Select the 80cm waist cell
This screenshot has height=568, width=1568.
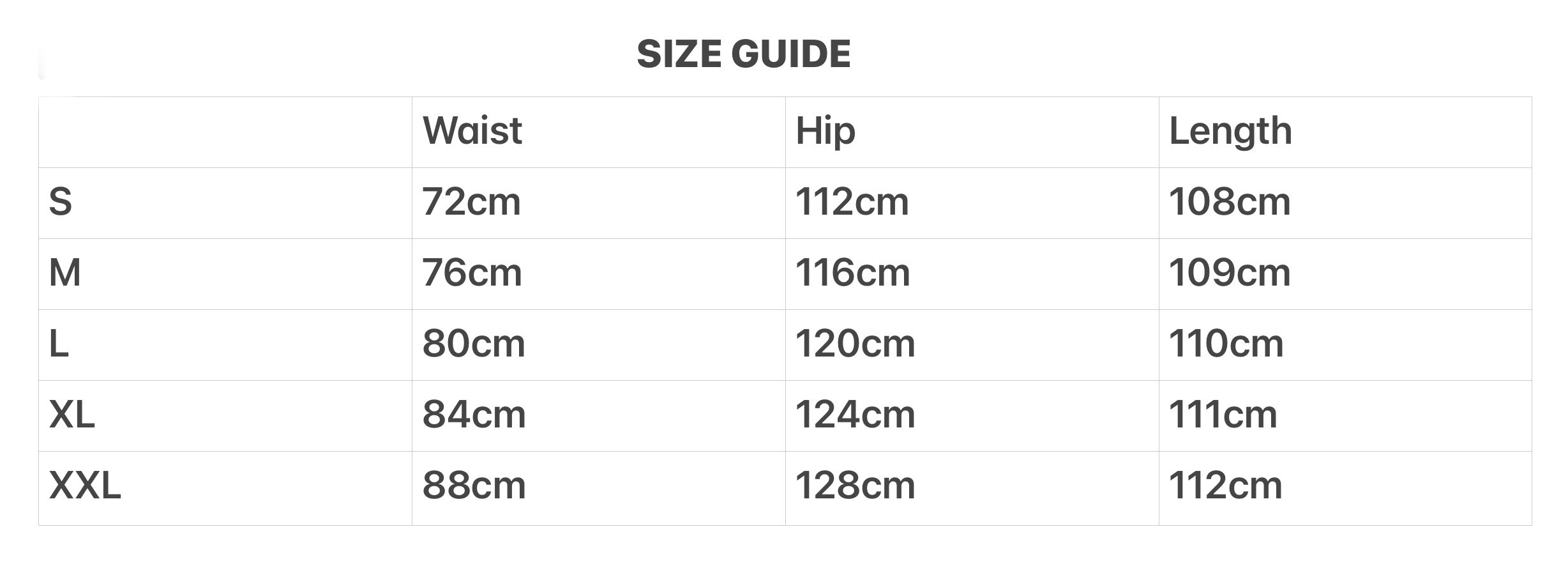pyautogui.click(x=474, y=344)
